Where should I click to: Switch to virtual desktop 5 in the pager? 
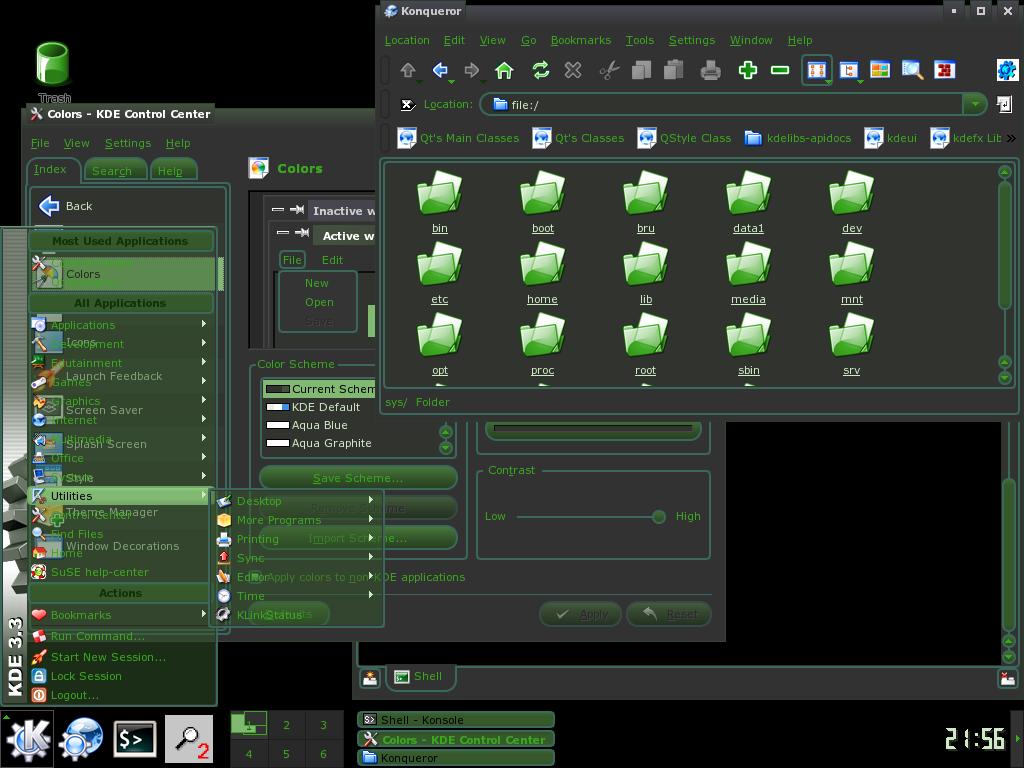[286, 754]
